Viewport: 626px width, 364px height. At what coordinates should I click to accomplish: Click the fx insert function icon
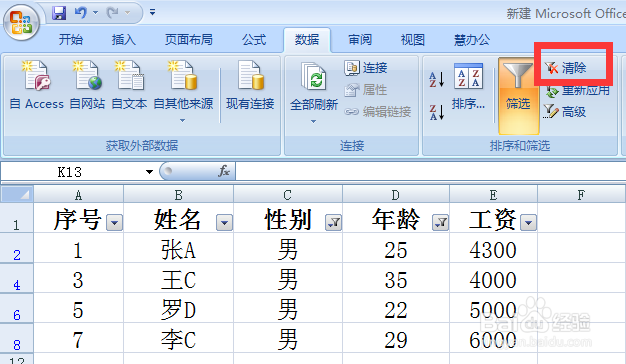click(x=224, y=171)
